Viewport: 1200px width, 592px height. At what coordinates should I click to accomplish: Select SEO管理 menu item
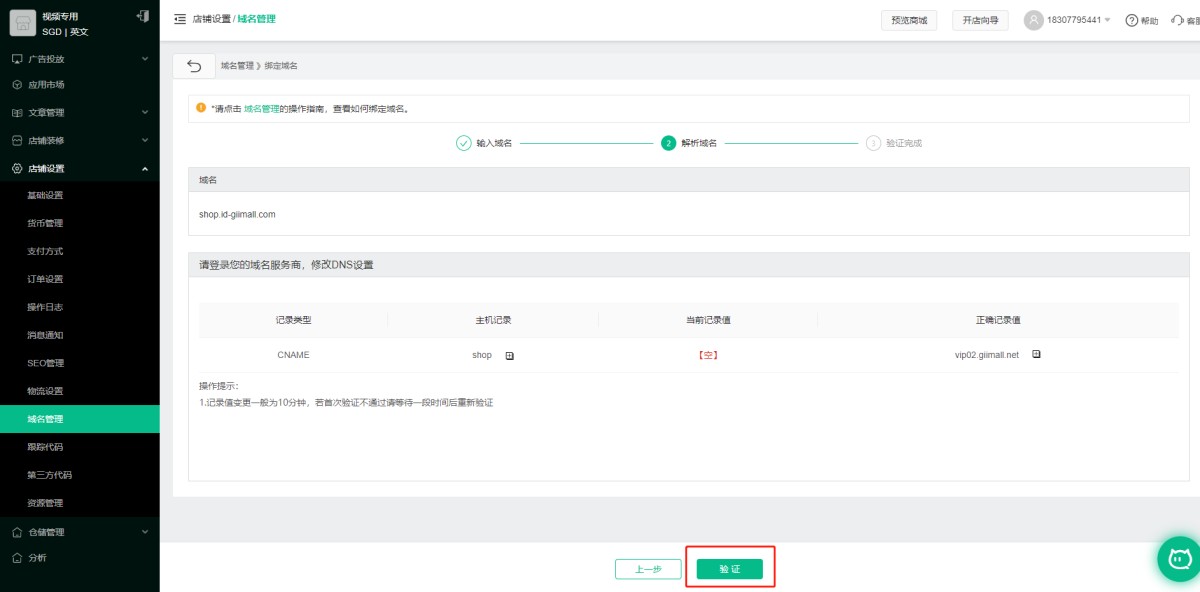[46, 363]
